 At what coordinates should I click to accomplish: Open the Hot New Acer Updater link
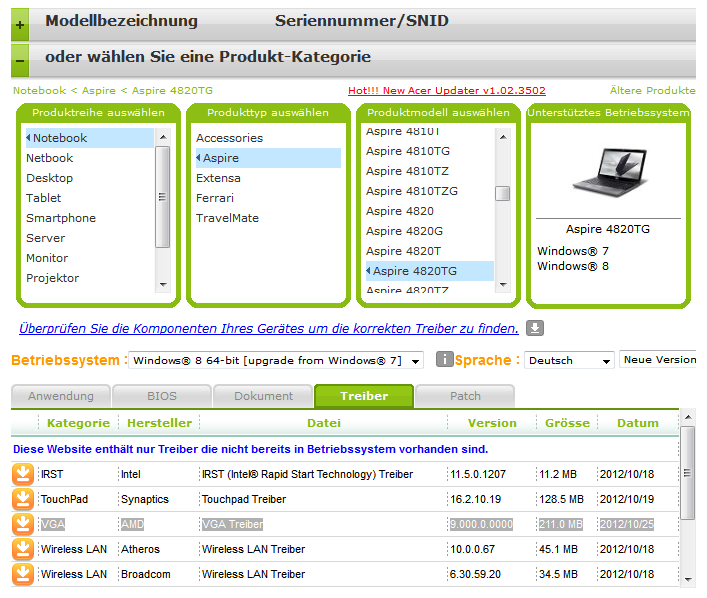(x=447, y=91)
